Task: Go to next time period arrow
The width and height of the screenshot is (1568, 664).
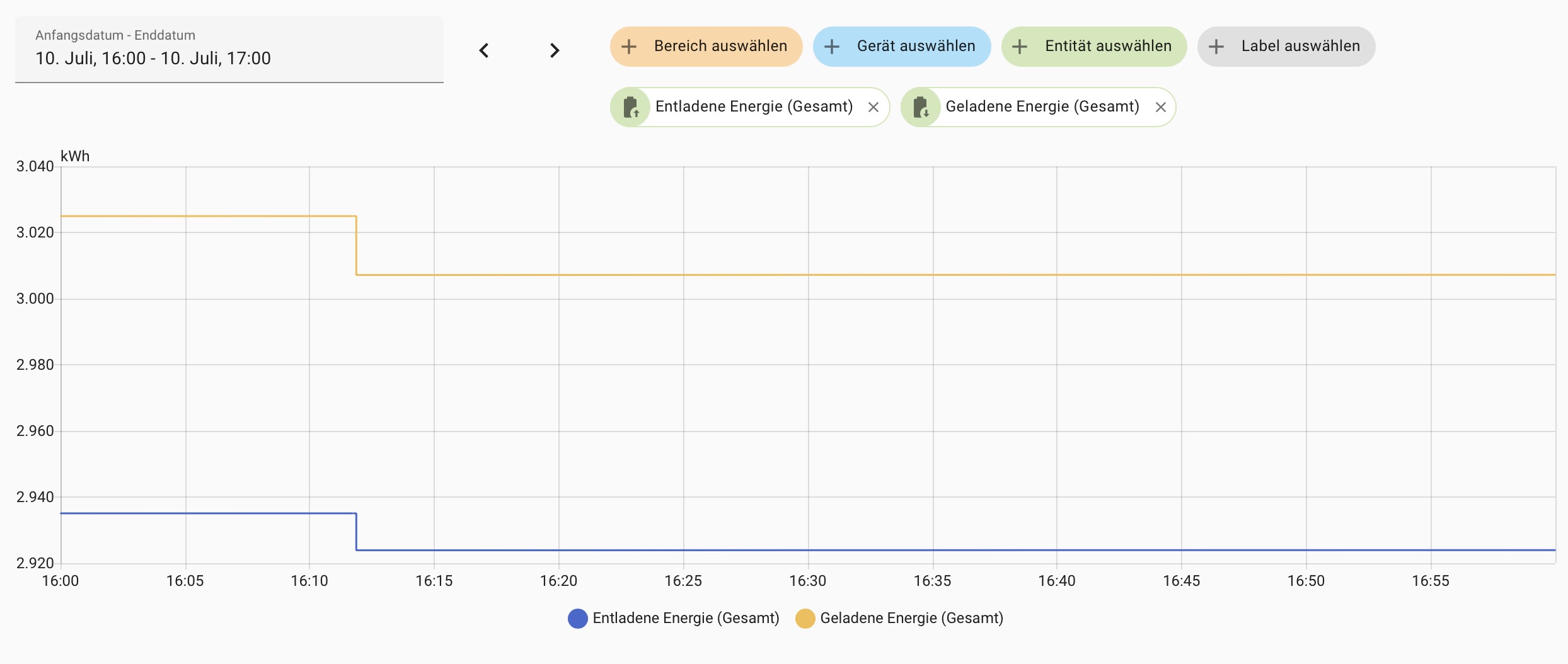Action: tap(554, 50)
